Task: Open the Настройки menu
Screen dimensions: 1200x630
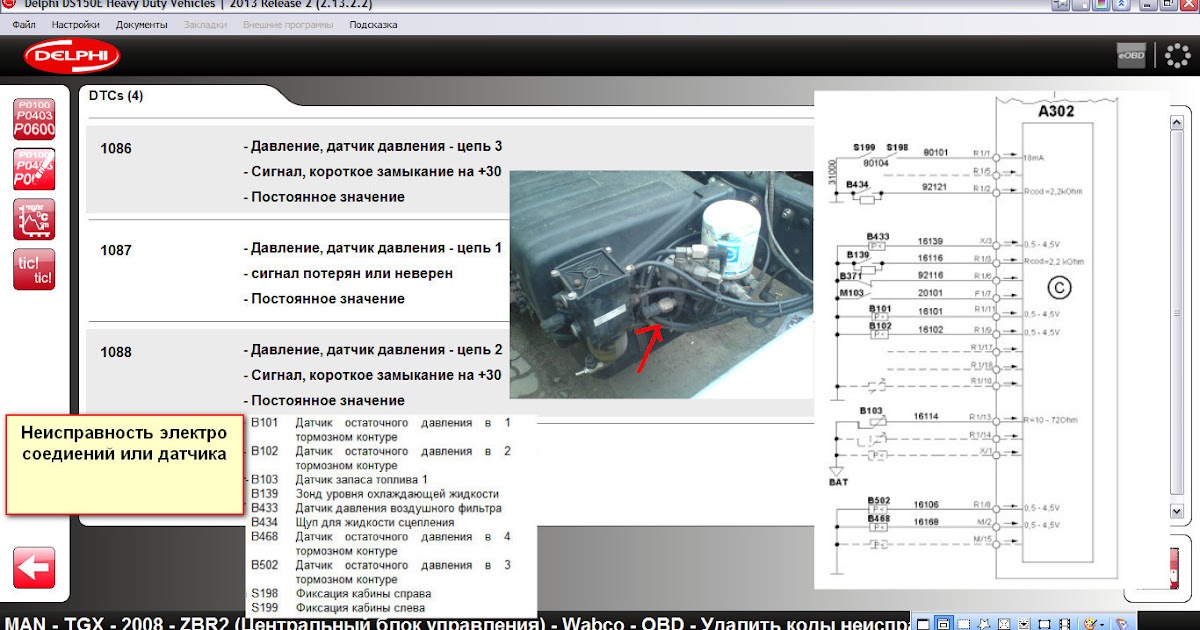Action: [75, 24]
